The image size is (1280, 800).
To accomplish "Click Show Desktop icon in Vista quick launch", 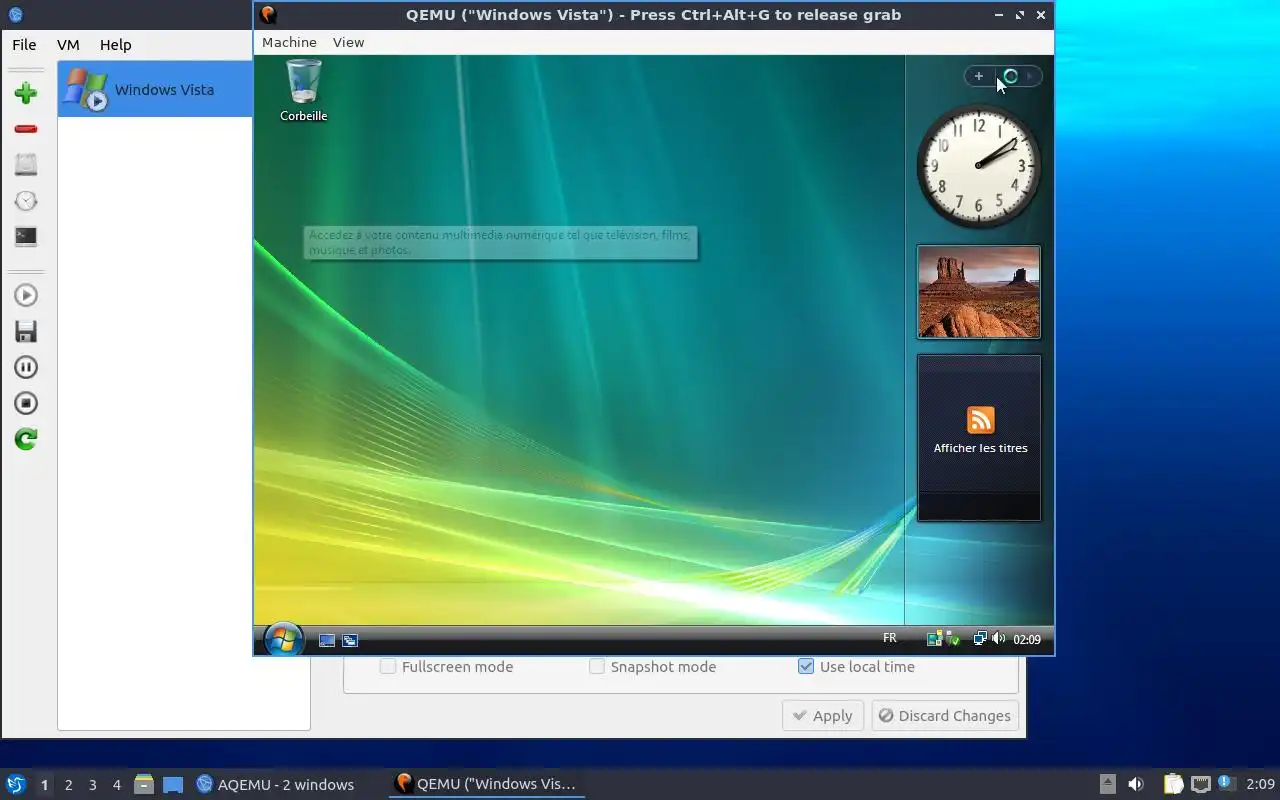I will tap(327, 640).
